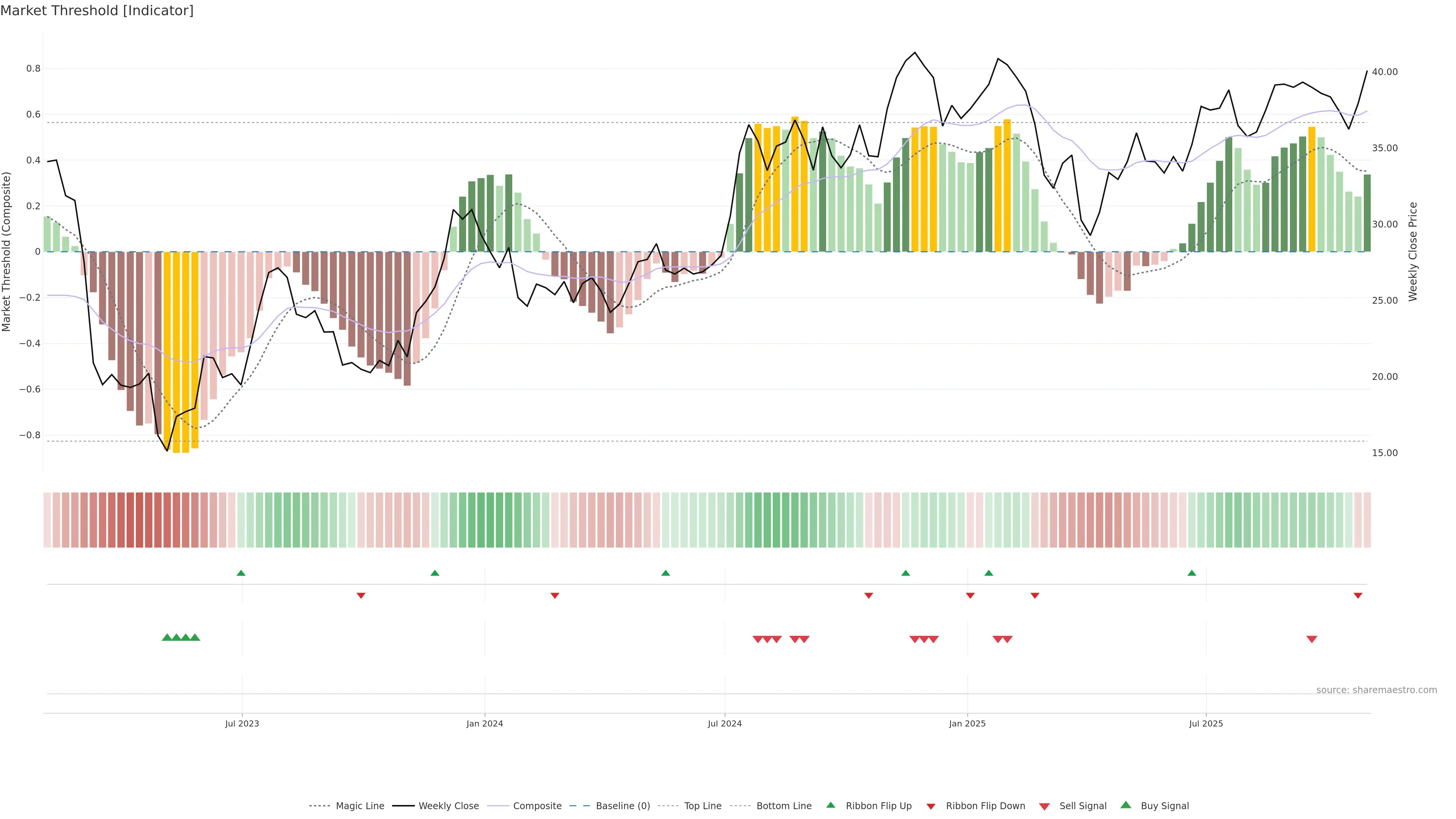
Task: Click the Jan 2024 x-axis label
Action: pos(485,723)
